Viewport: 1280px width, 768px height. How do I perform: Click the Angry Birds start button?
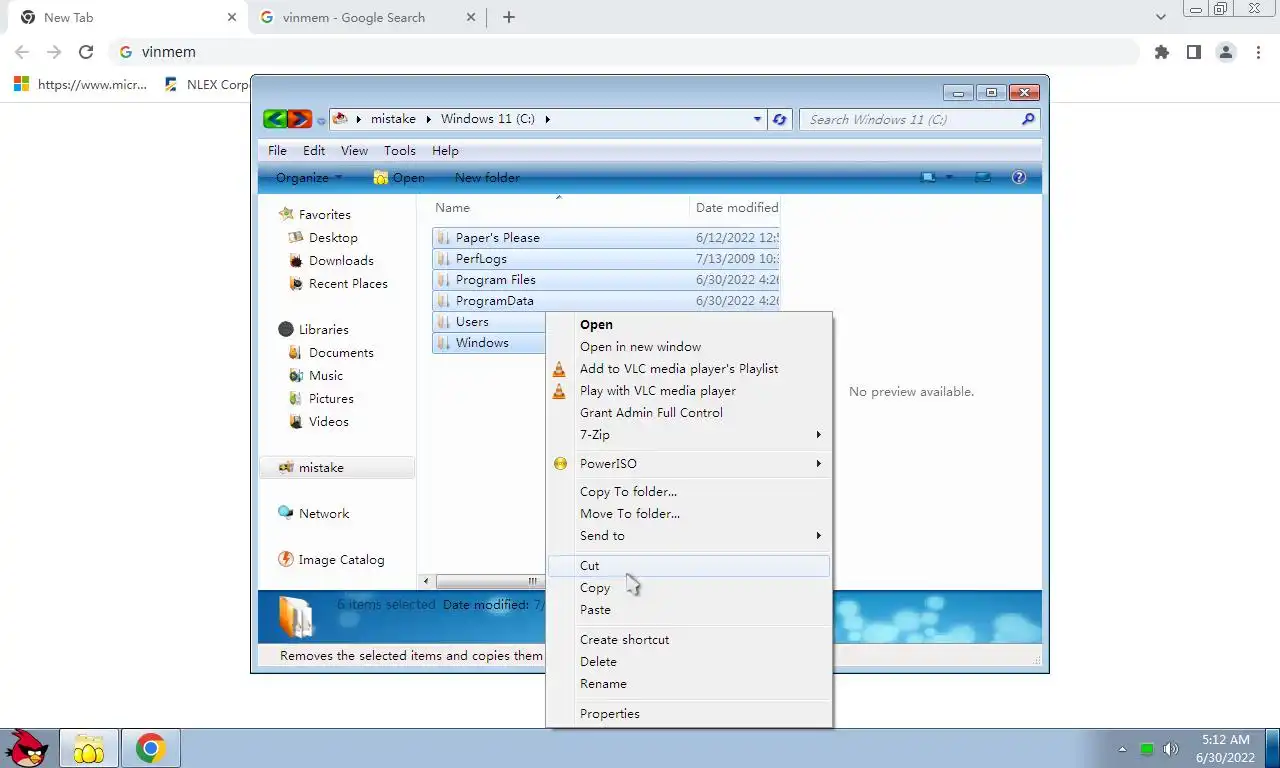[x=27, y=748]
